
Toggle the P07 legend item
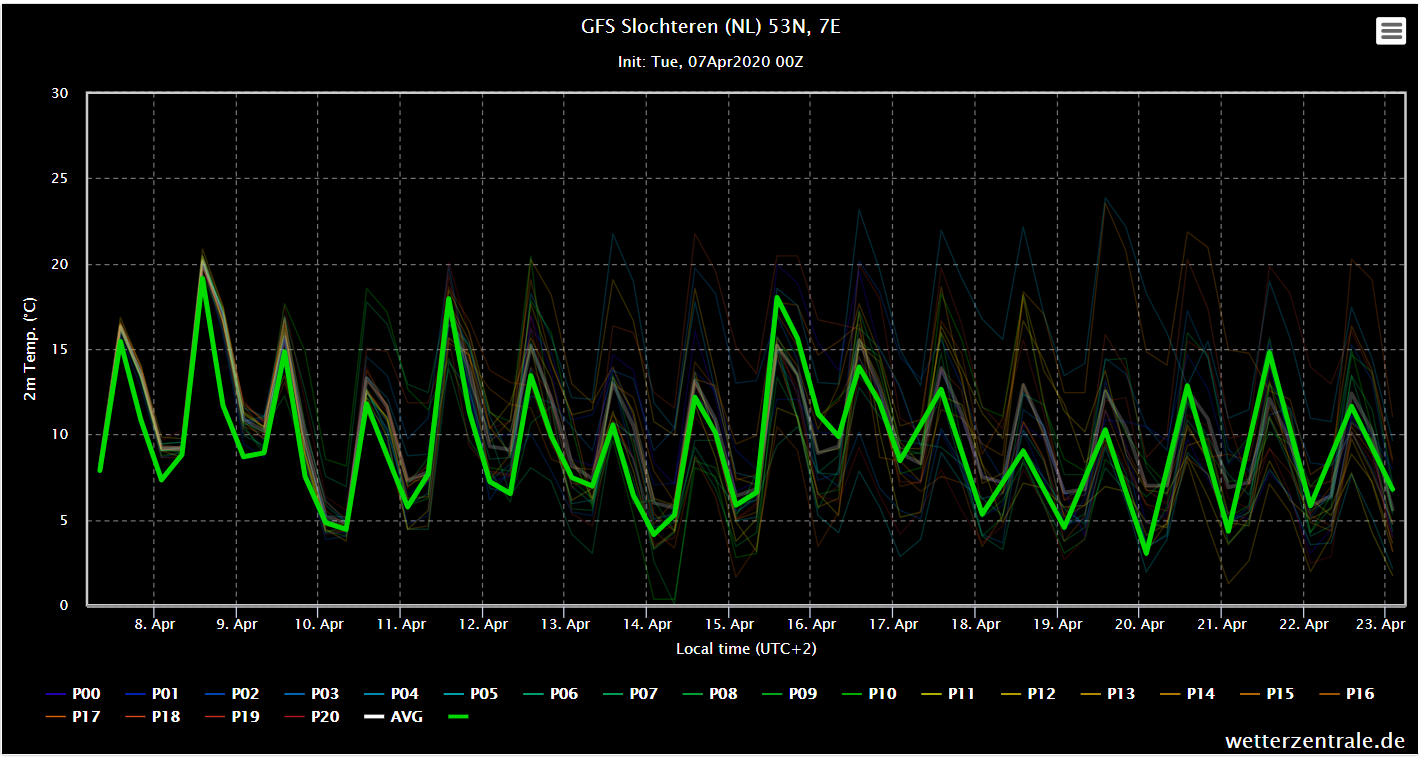click(x=629, y=693)
